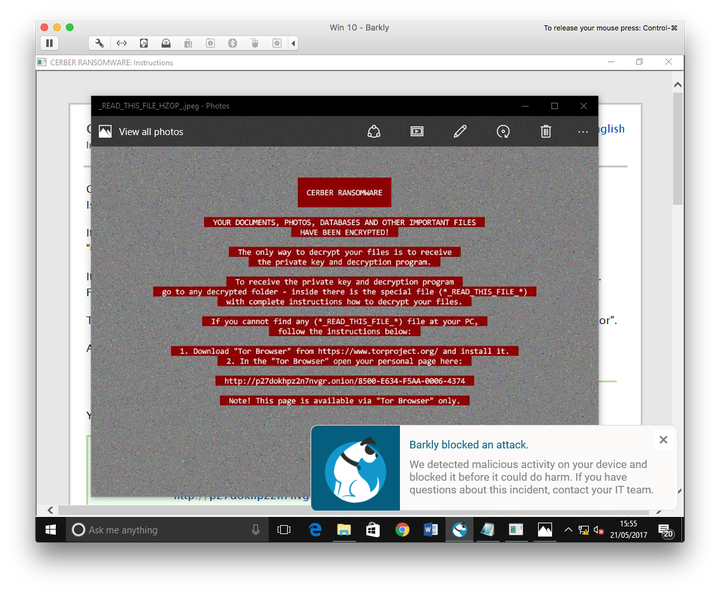Screen dimensions: 720x593
Task: Minimize the Photos window
Action: (x=525, y=106)
